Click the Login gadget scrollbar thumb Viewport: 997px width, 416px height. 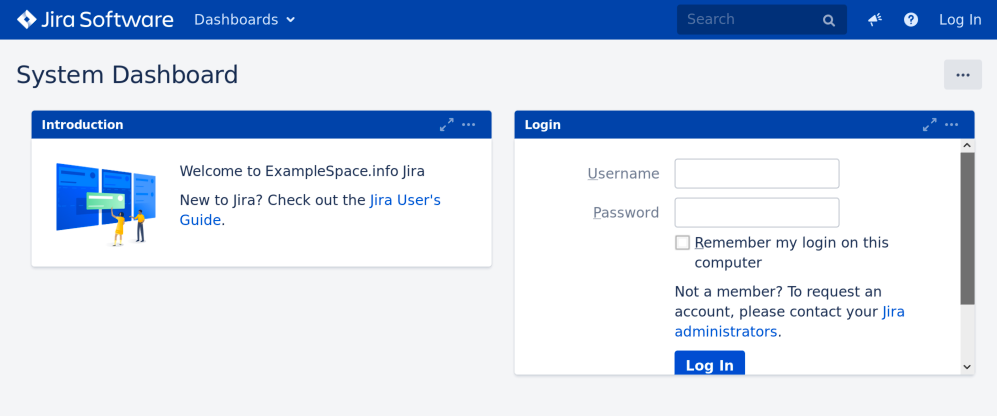pos(967,228)
